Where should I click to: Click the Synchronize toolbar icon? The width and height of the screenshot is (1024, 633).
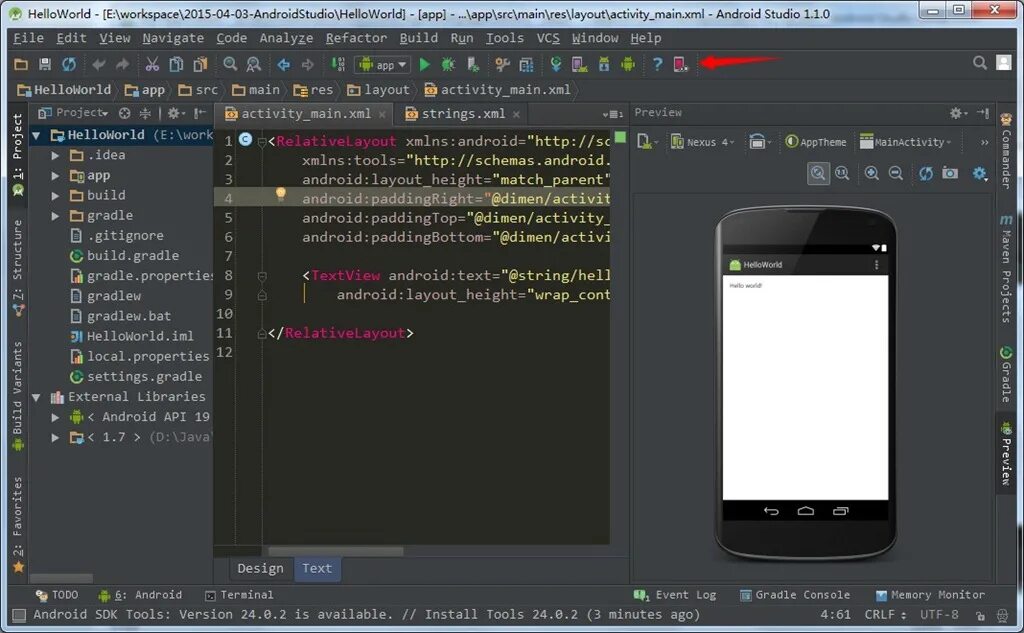pos(69,64)
